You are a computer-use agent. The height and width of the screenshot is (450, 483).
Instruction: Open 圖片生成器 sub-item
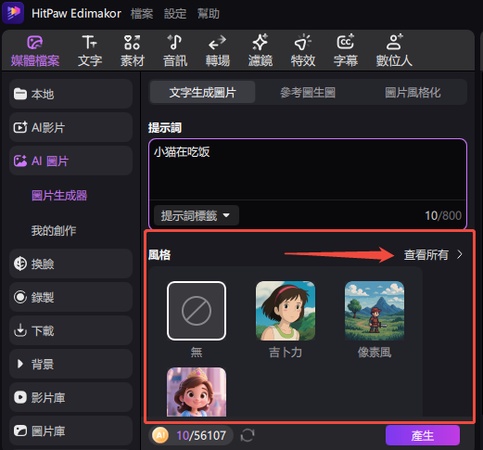click(59, 196)
